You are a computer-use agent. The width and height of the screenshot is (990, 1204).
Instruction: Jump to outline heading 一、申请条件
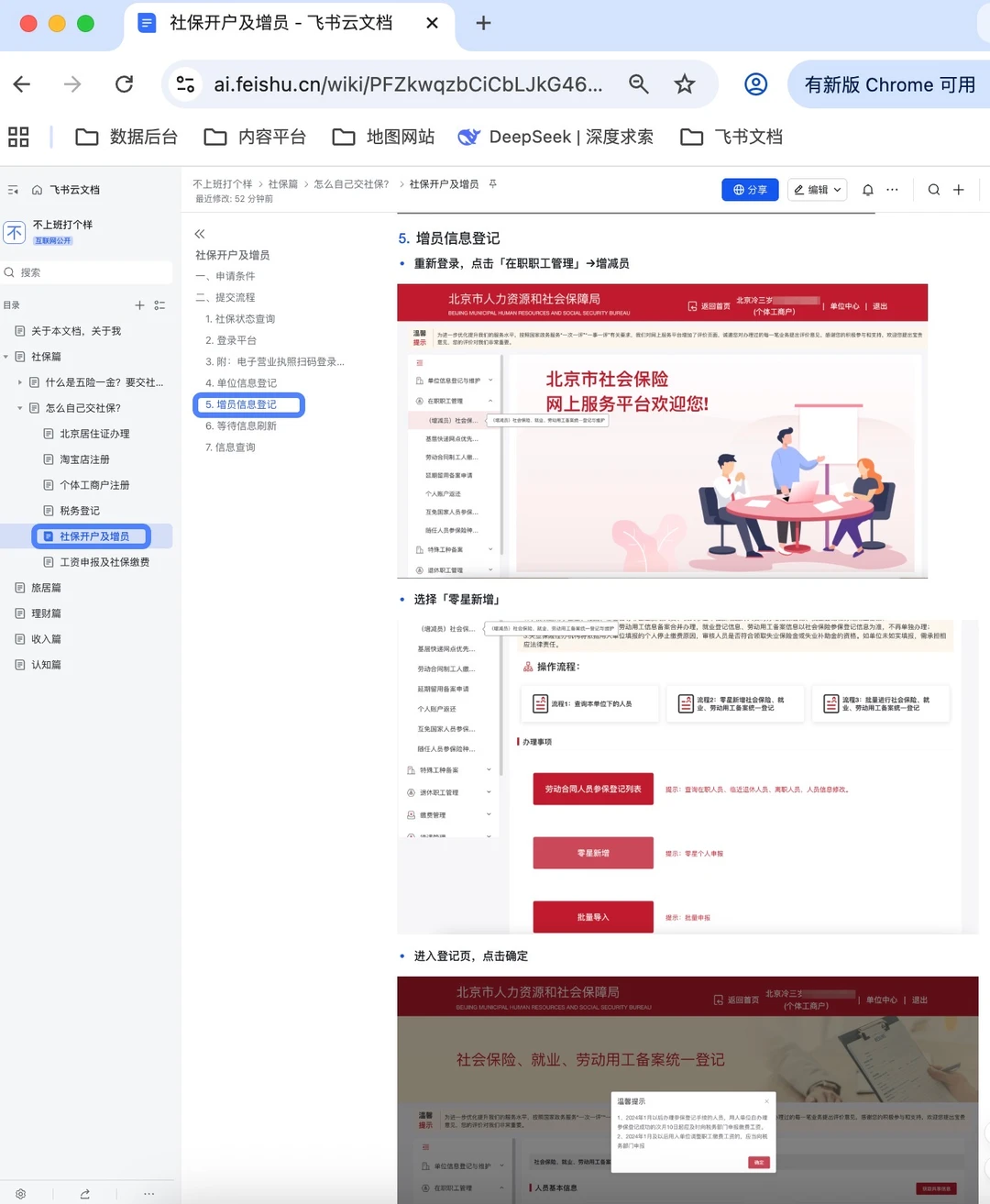(x=225, y=276)
